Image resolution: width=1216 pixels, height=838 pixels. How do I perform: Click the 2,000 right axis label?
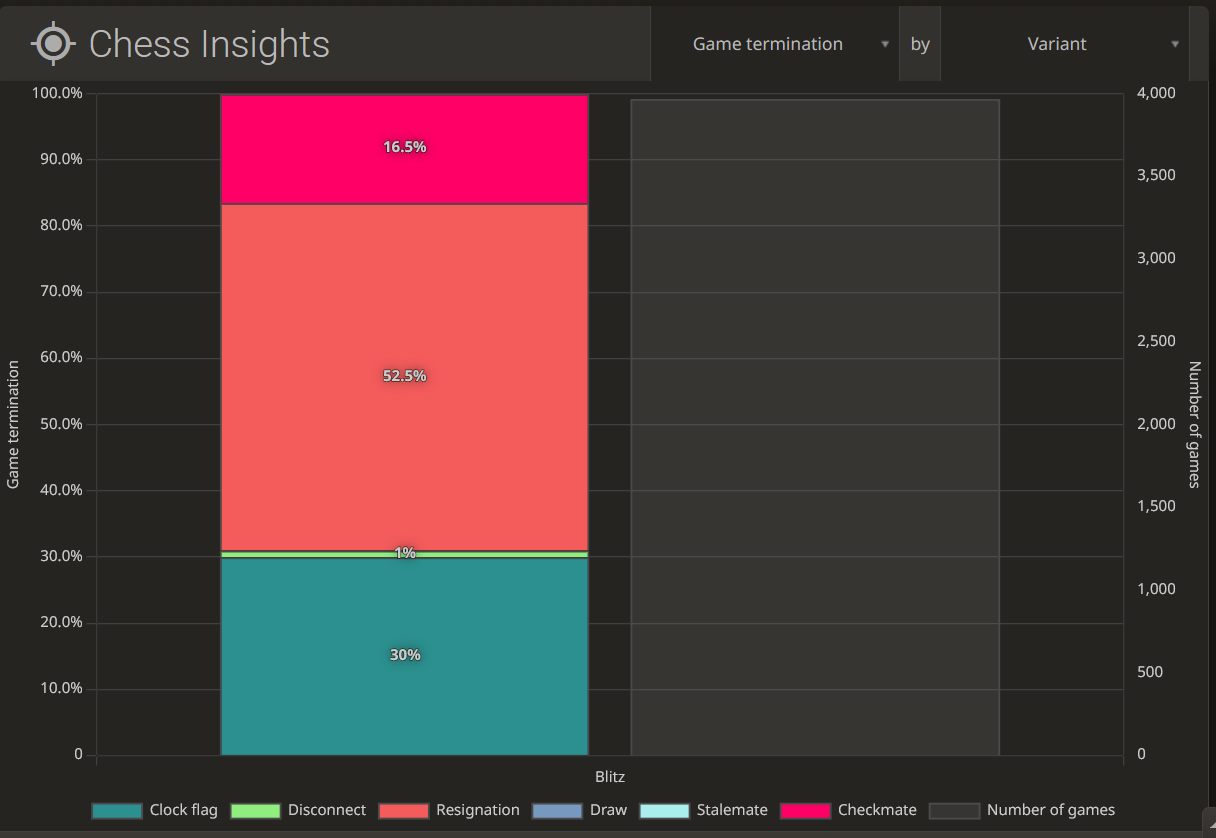(1157, 424)
